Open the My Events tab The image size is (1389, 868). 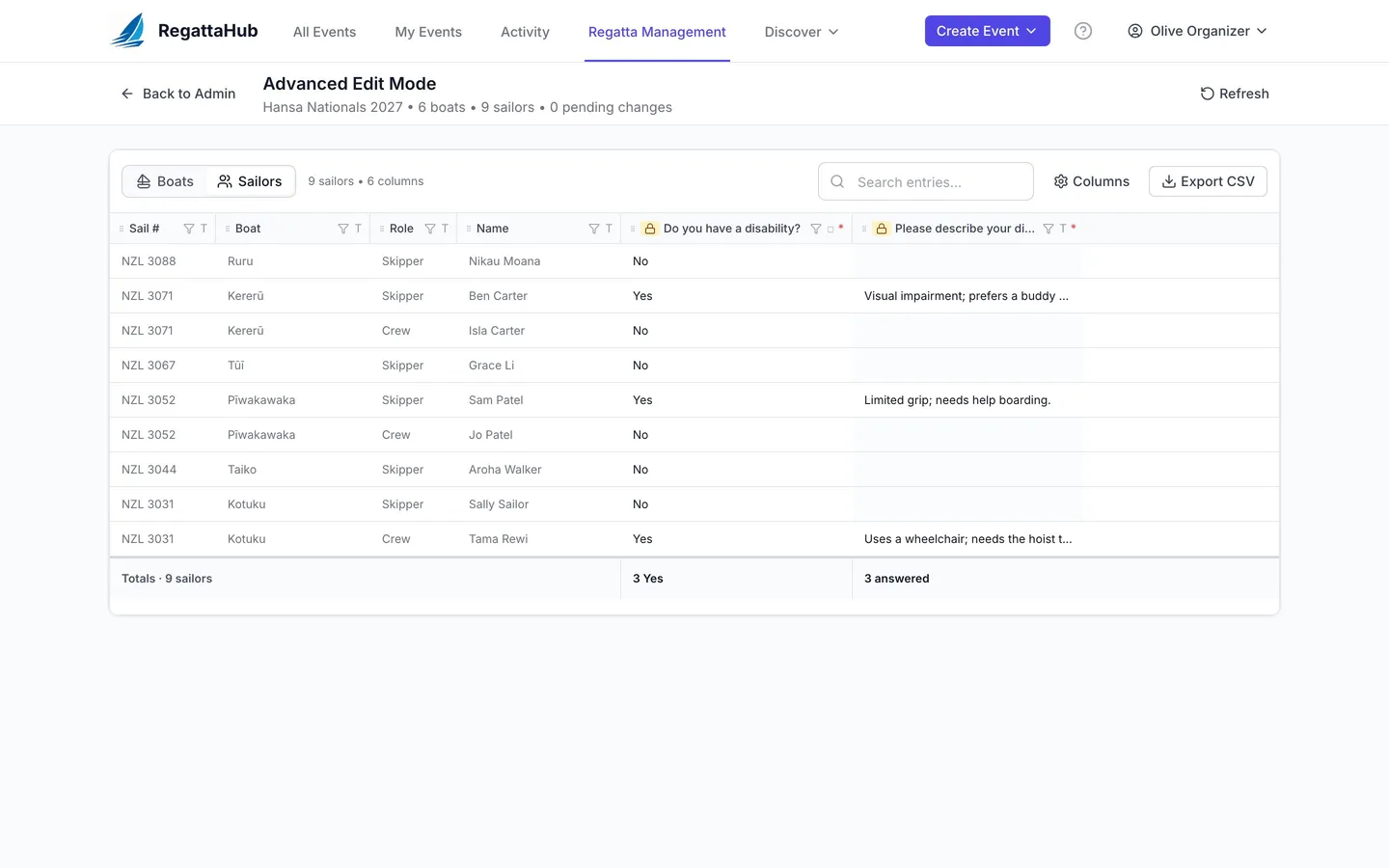click(x=428, y=32)
